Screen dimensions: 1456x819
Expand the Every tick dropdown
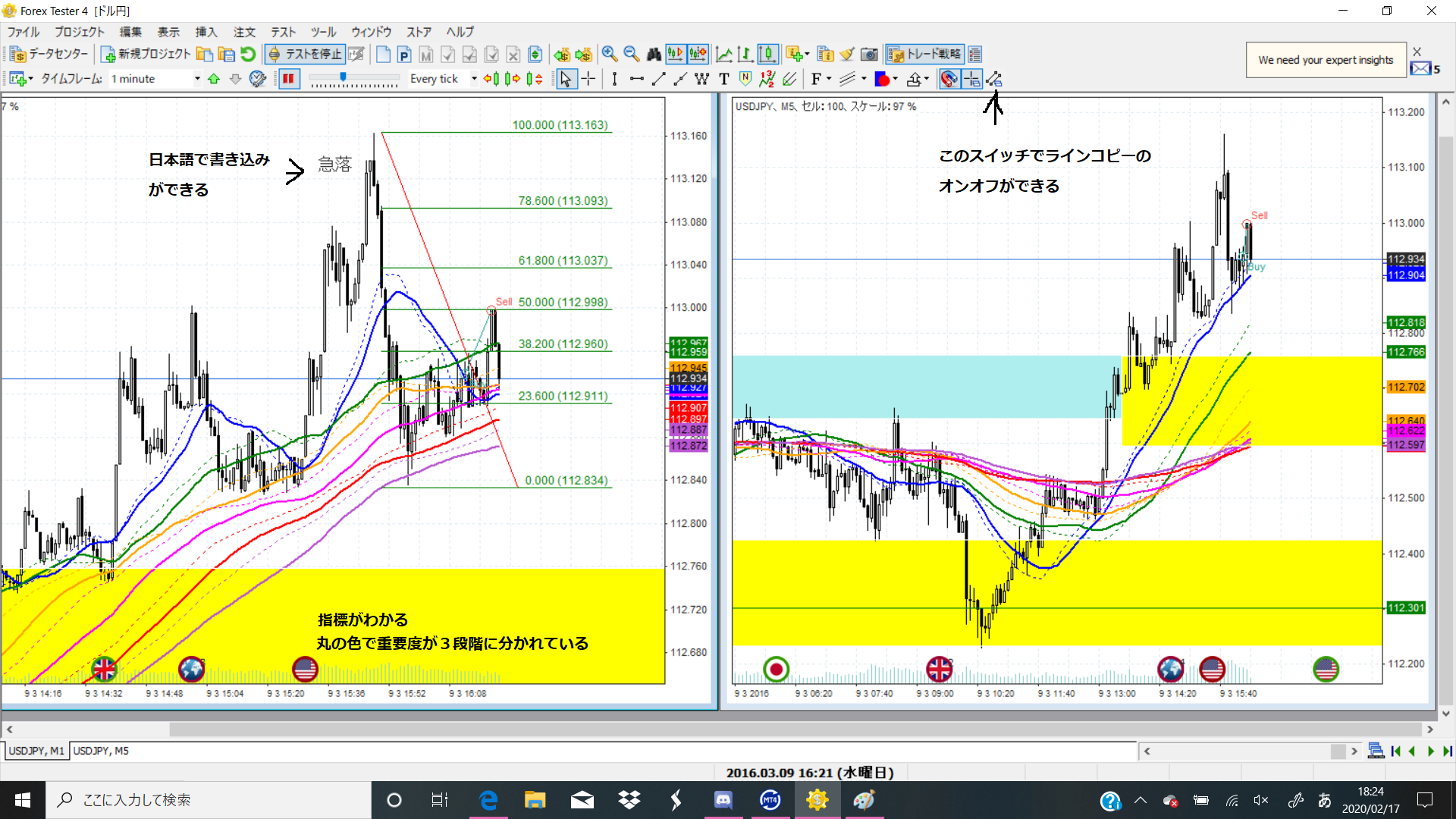tap(474, 79)
